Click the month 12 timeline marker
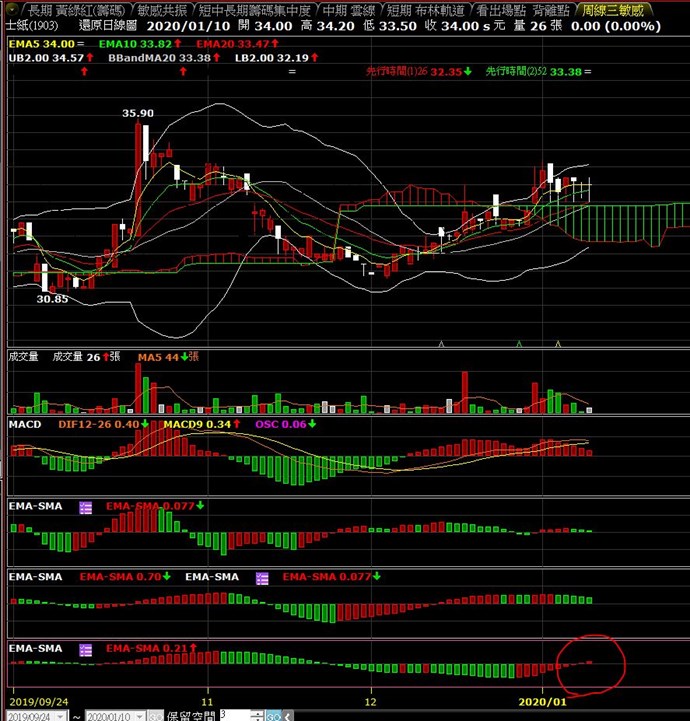 [x=371, y=702]
